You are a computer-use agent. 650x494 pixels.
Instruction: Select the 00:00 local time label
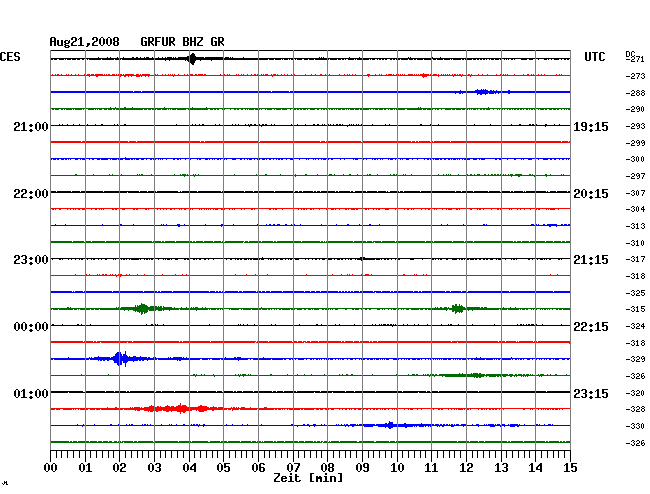[x=31, y=327]
